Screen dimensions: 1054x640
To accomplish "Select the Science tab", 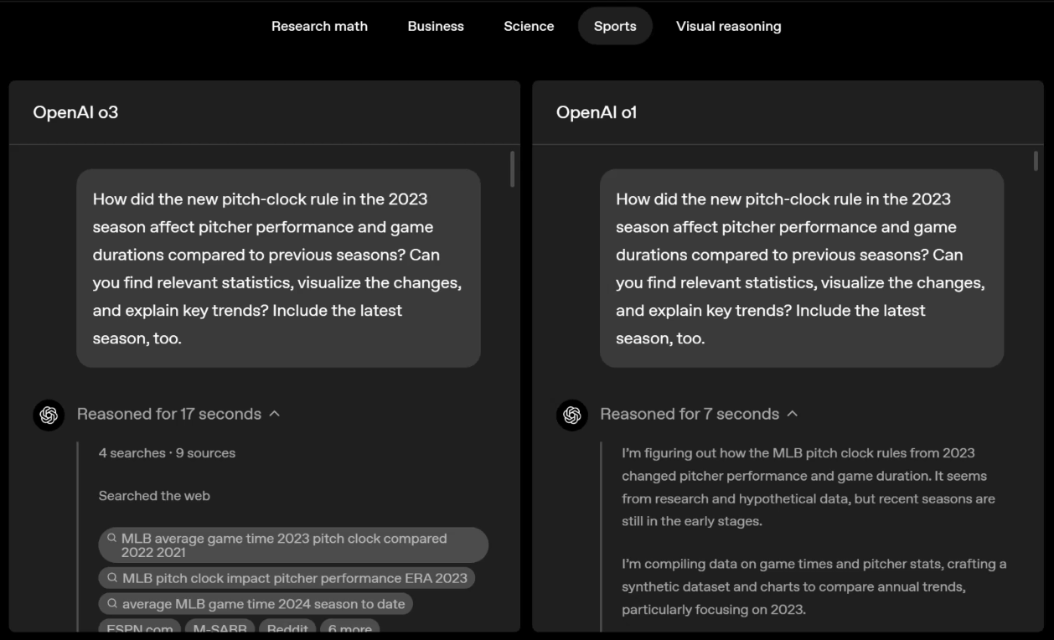I will (529, 26).
